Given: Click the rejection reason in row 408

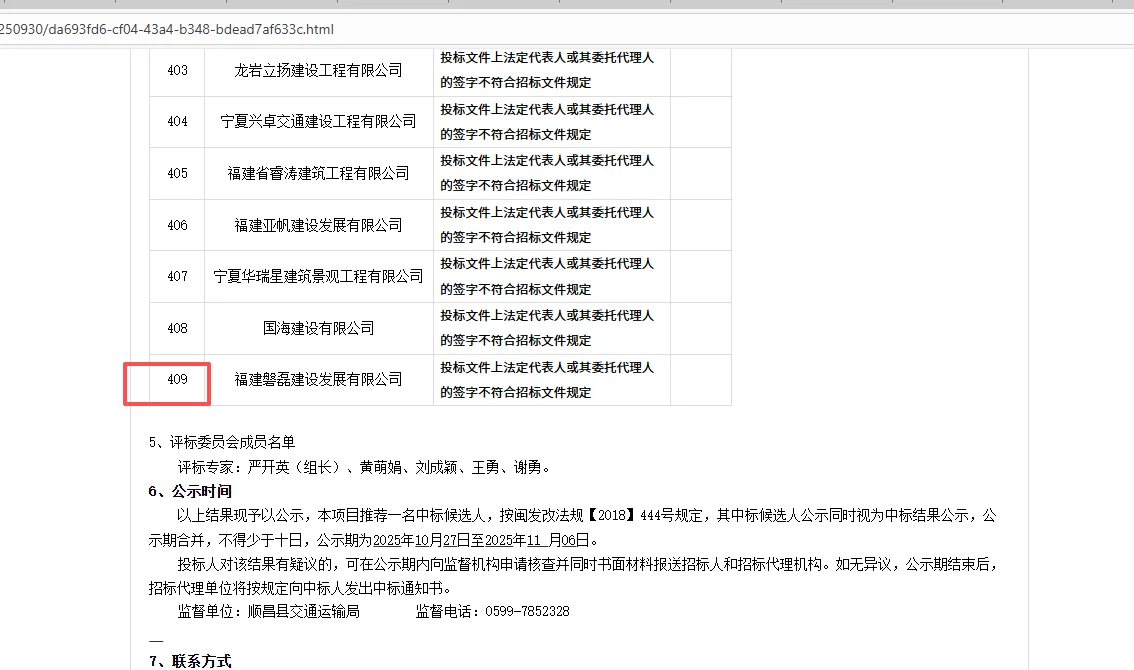Looking at the screenshot, I should pyautogui.click(x=547, y=328).
